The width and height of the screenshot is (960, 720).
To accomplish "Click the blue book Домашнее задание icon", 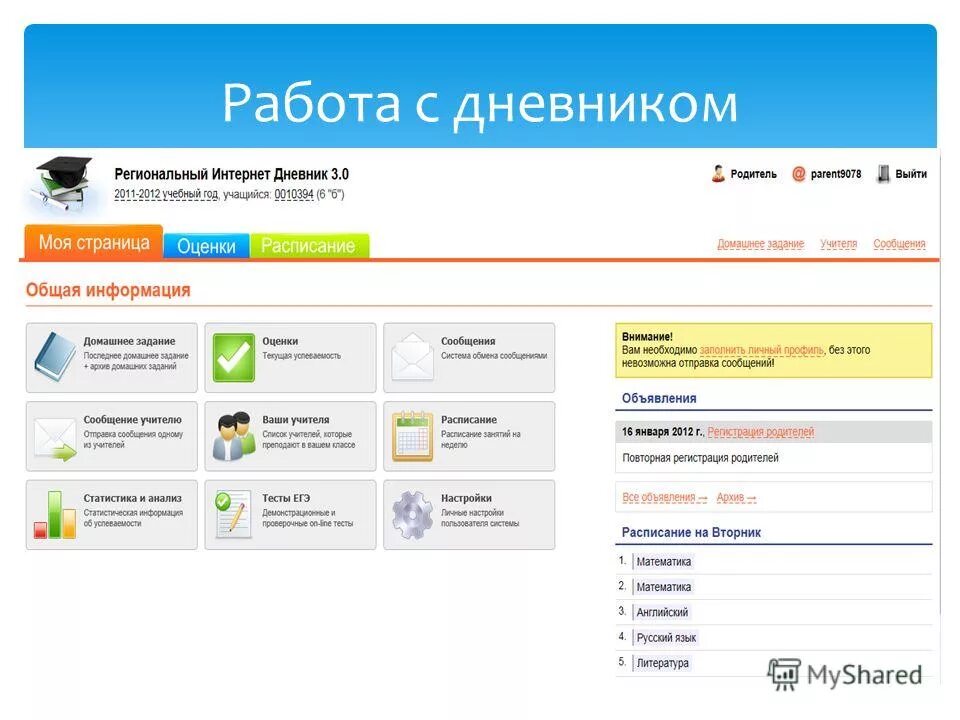I will coord(55,357).
